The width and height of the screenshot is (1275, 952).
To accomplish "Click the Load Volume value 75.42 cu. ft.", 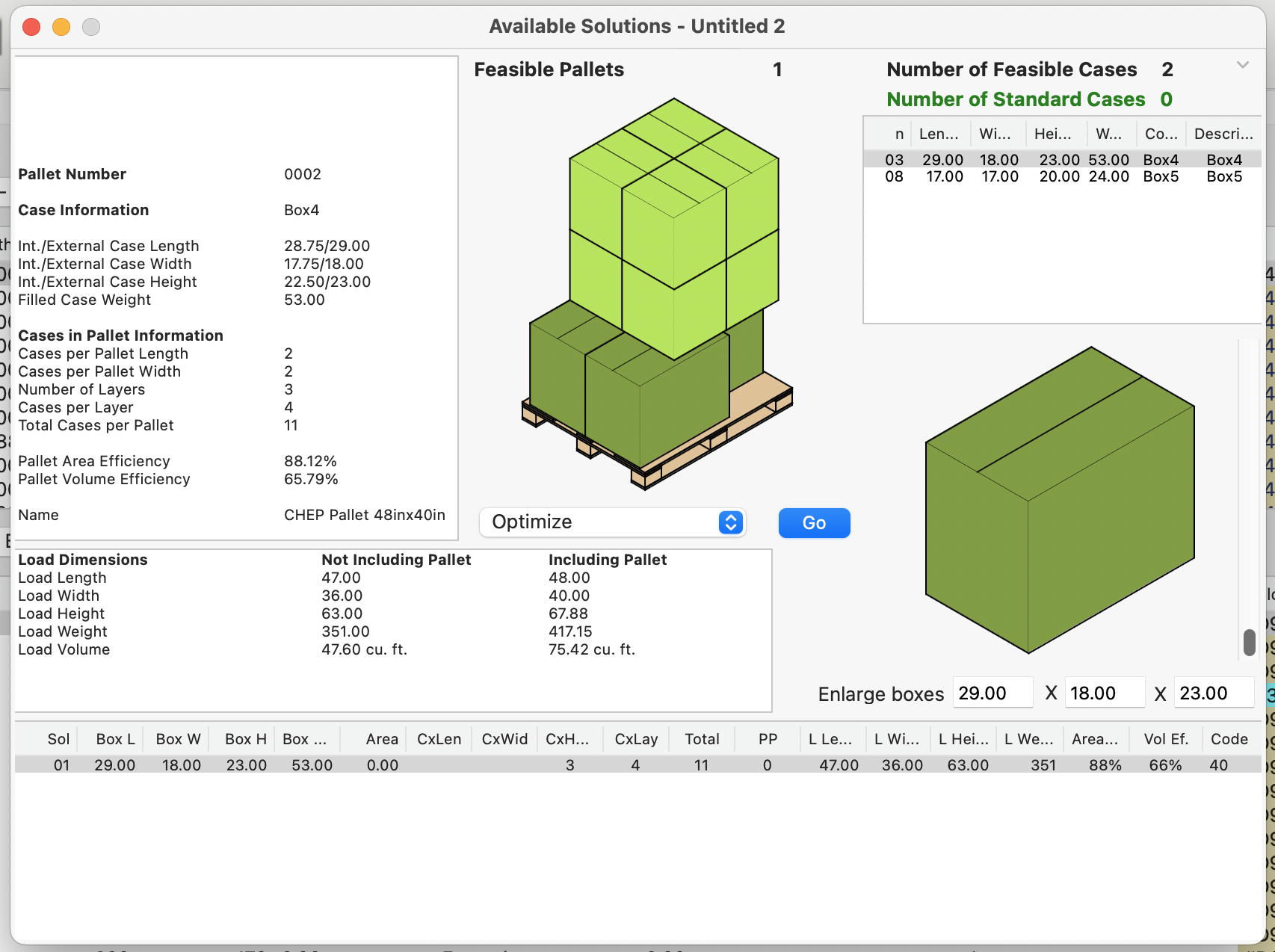I will (592, 649).
